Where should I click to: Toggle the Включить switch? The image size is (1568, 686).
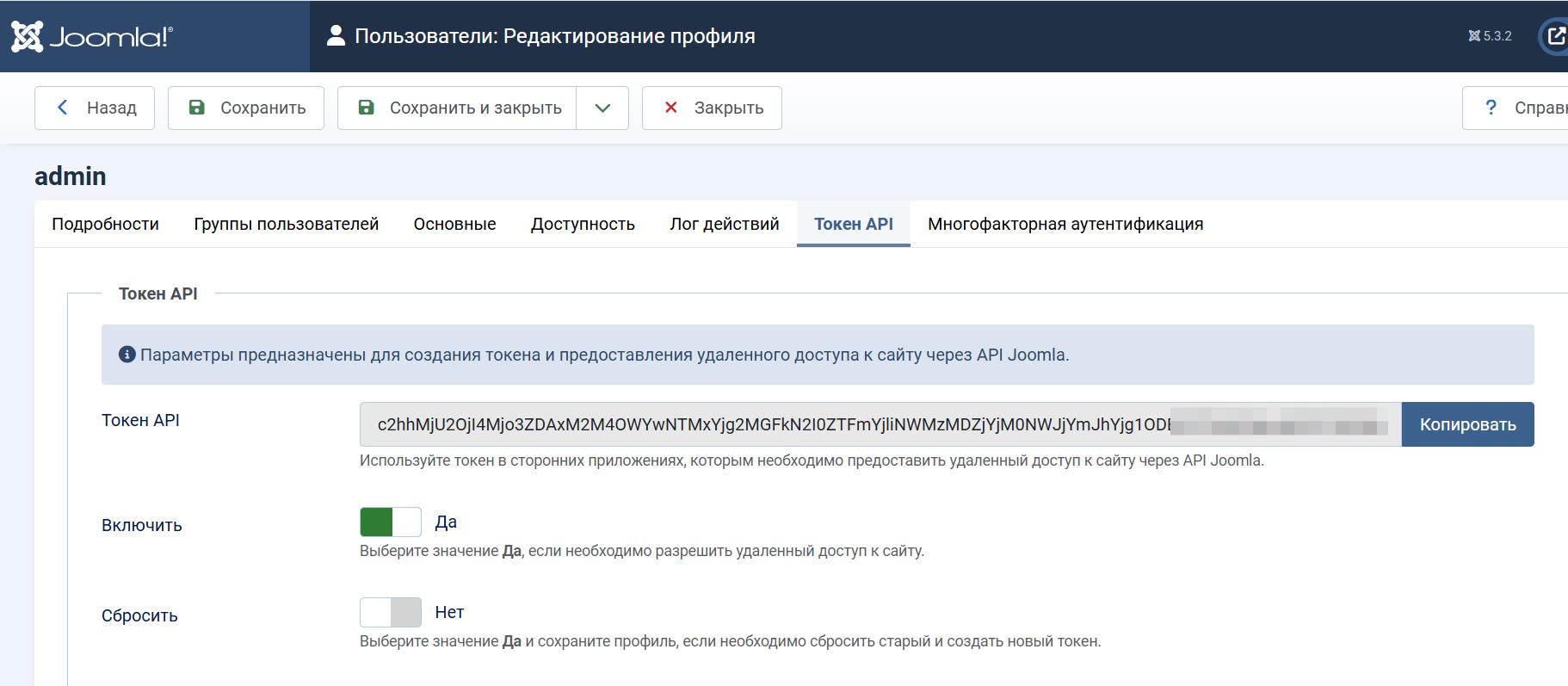[391, 522]
